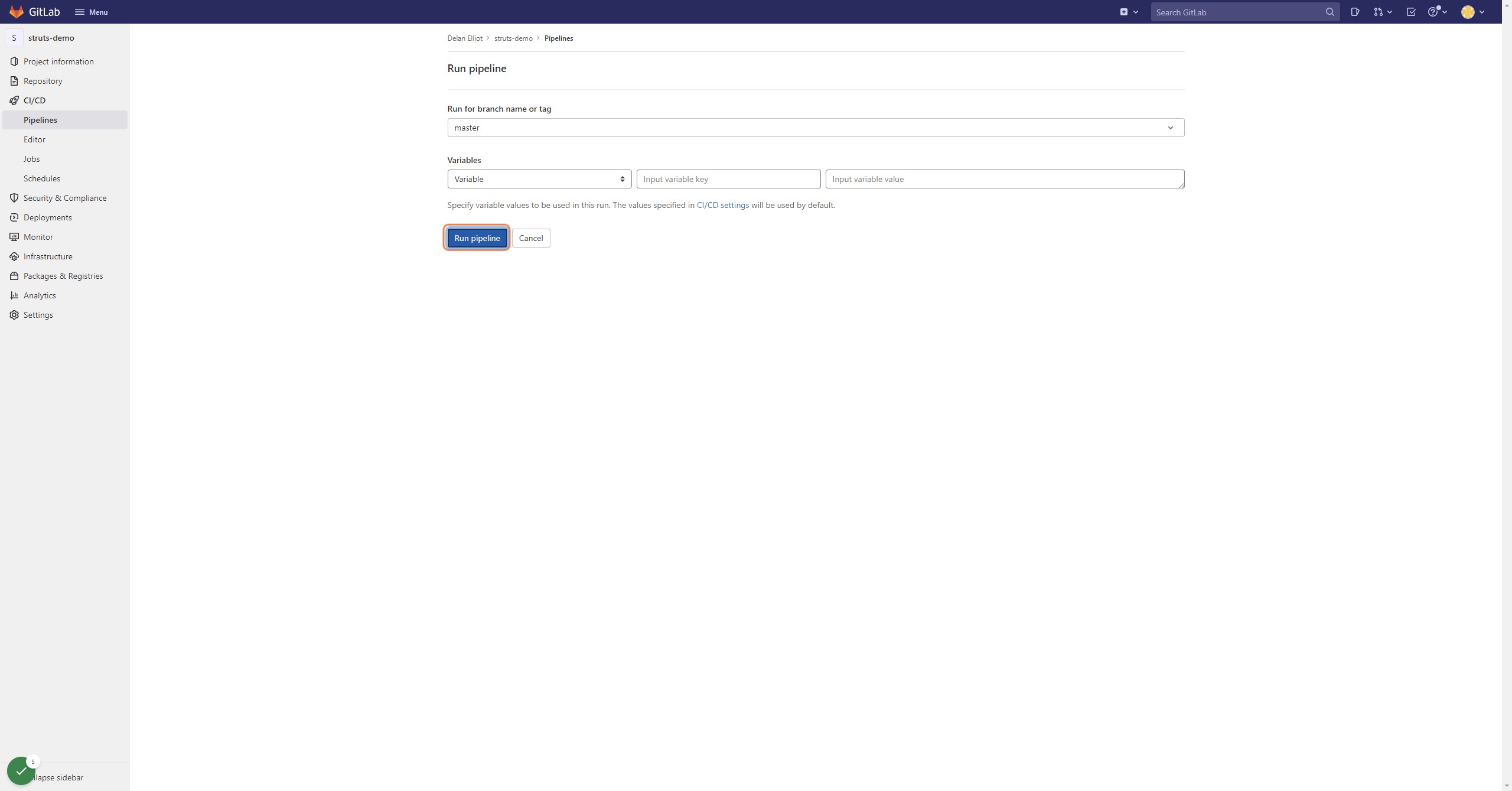Open the Help dropdown
Viewport: 1512px width, 791px height.
click(1437, 12)
